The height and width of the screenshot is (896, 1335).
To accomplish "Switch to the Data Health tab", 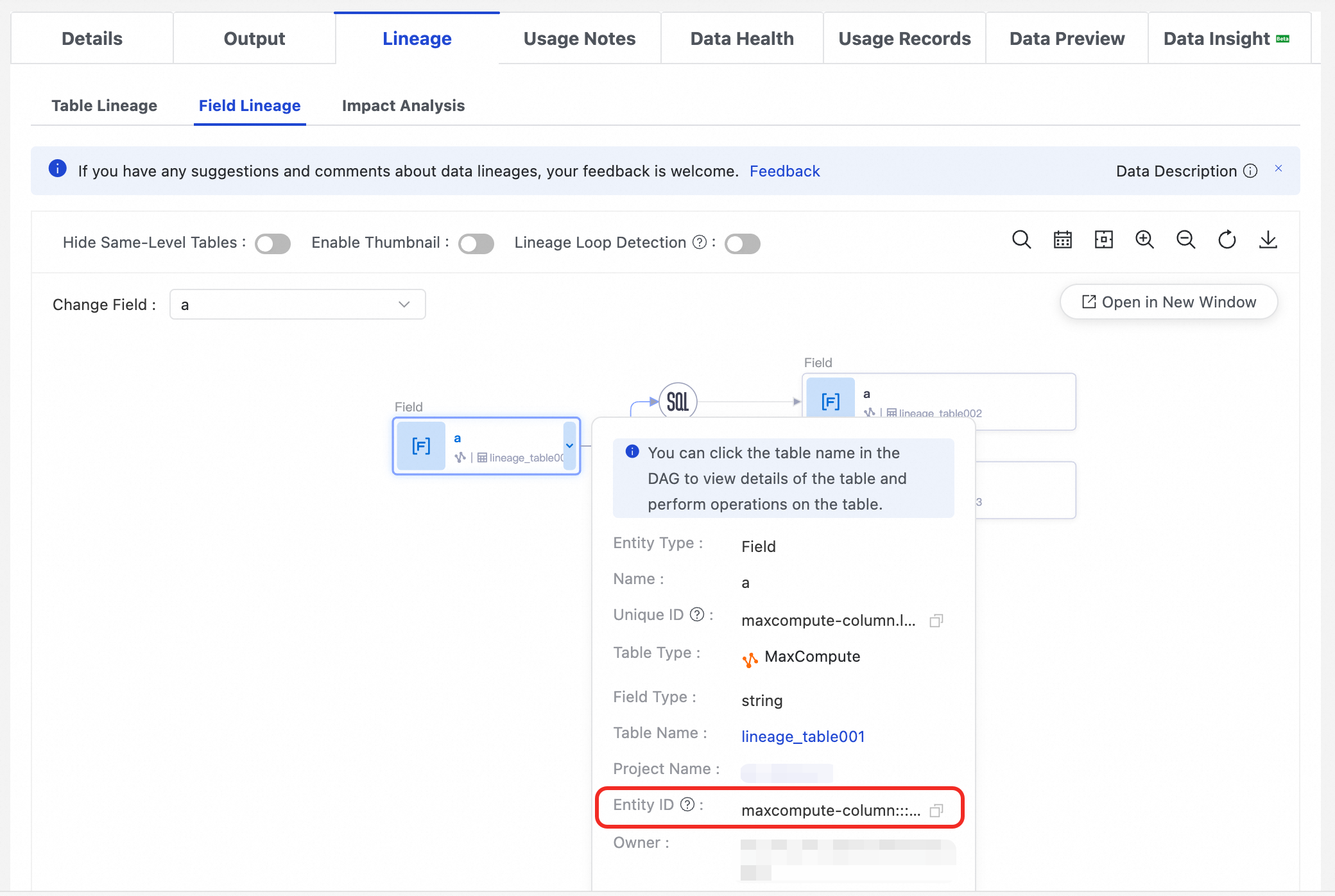I will coord(742,39).
